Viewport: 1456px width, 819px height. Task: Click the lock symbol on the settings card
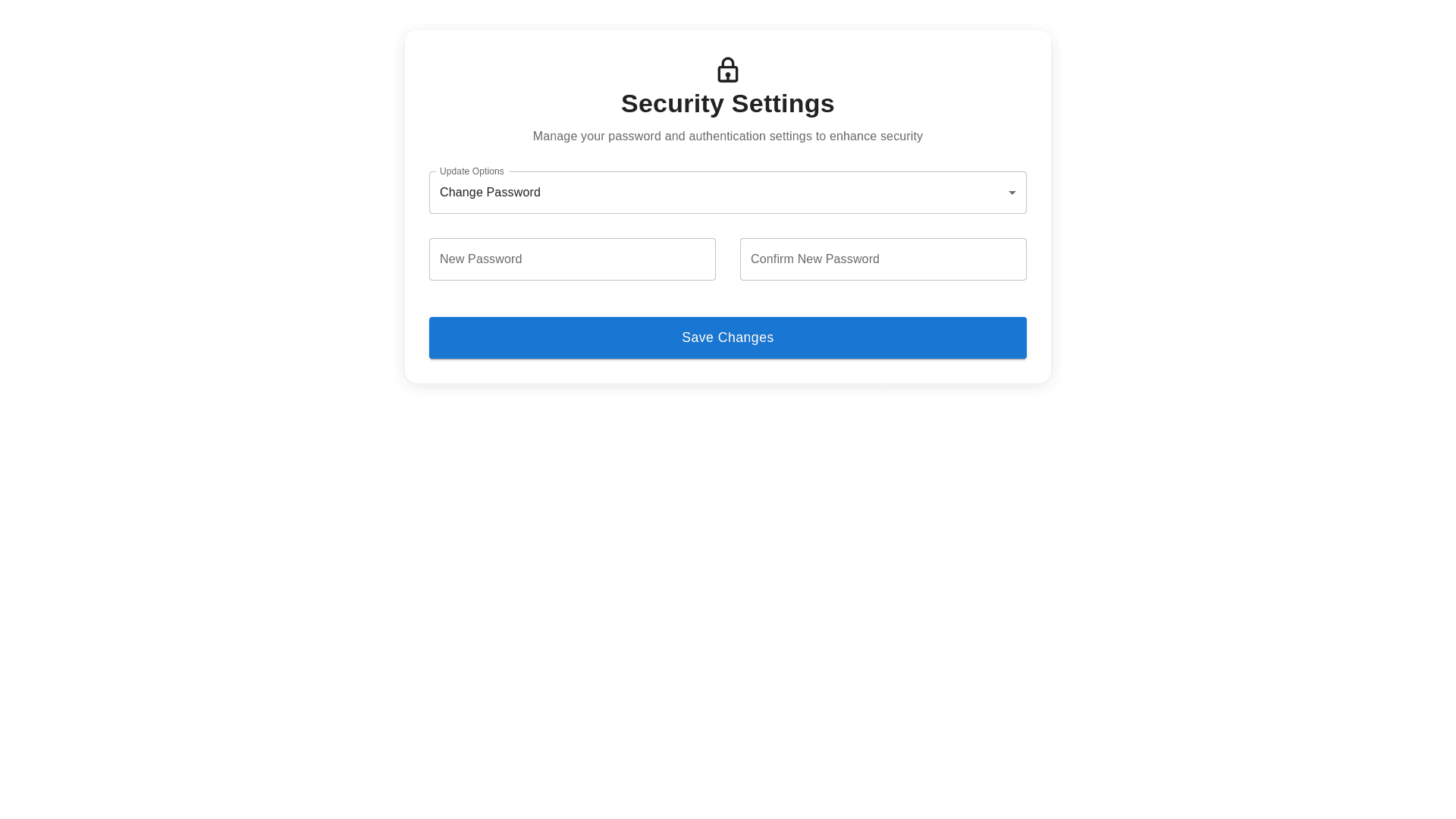tap(727, 70)
